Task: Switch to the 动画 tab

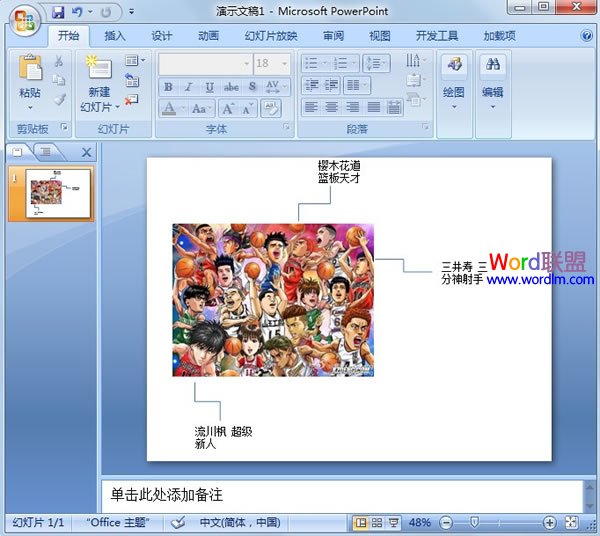Action: click(208, 36)
